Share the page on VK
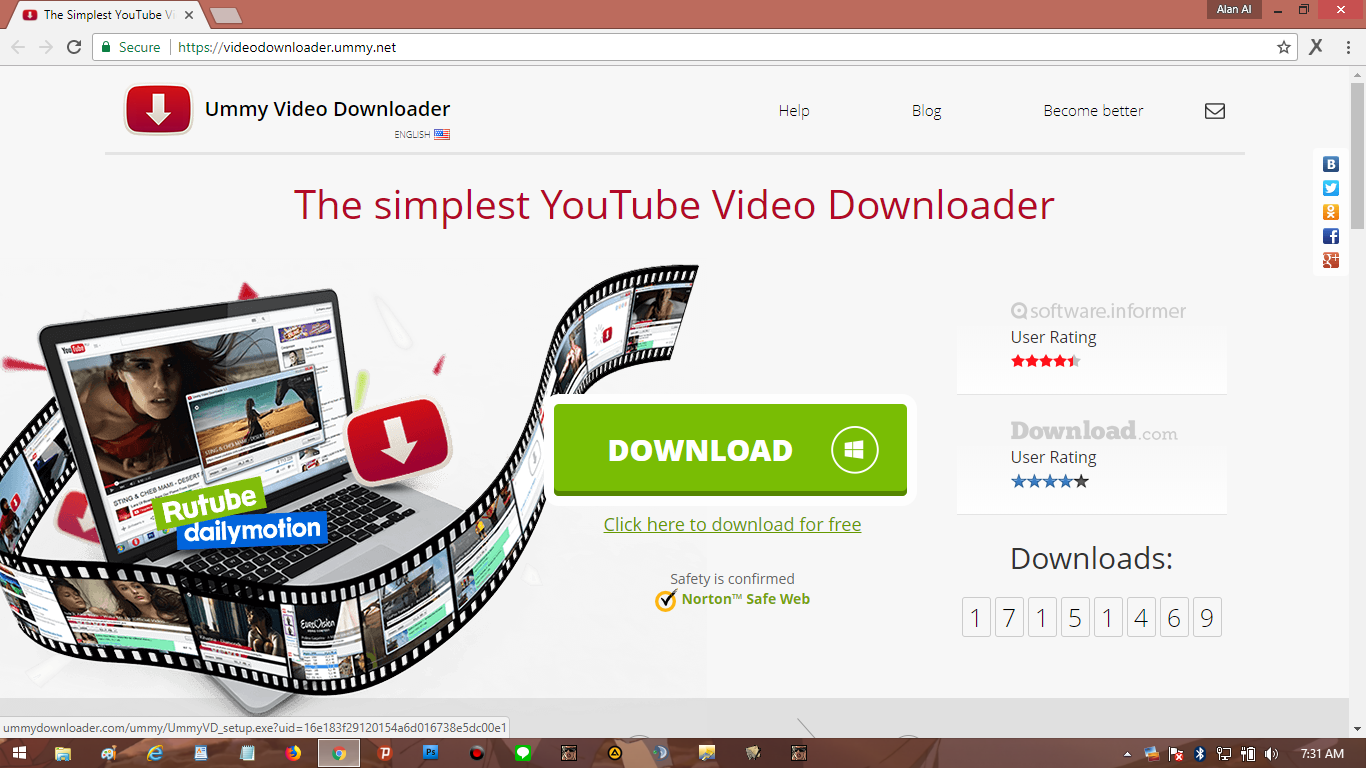 (x=1331, y=164)
